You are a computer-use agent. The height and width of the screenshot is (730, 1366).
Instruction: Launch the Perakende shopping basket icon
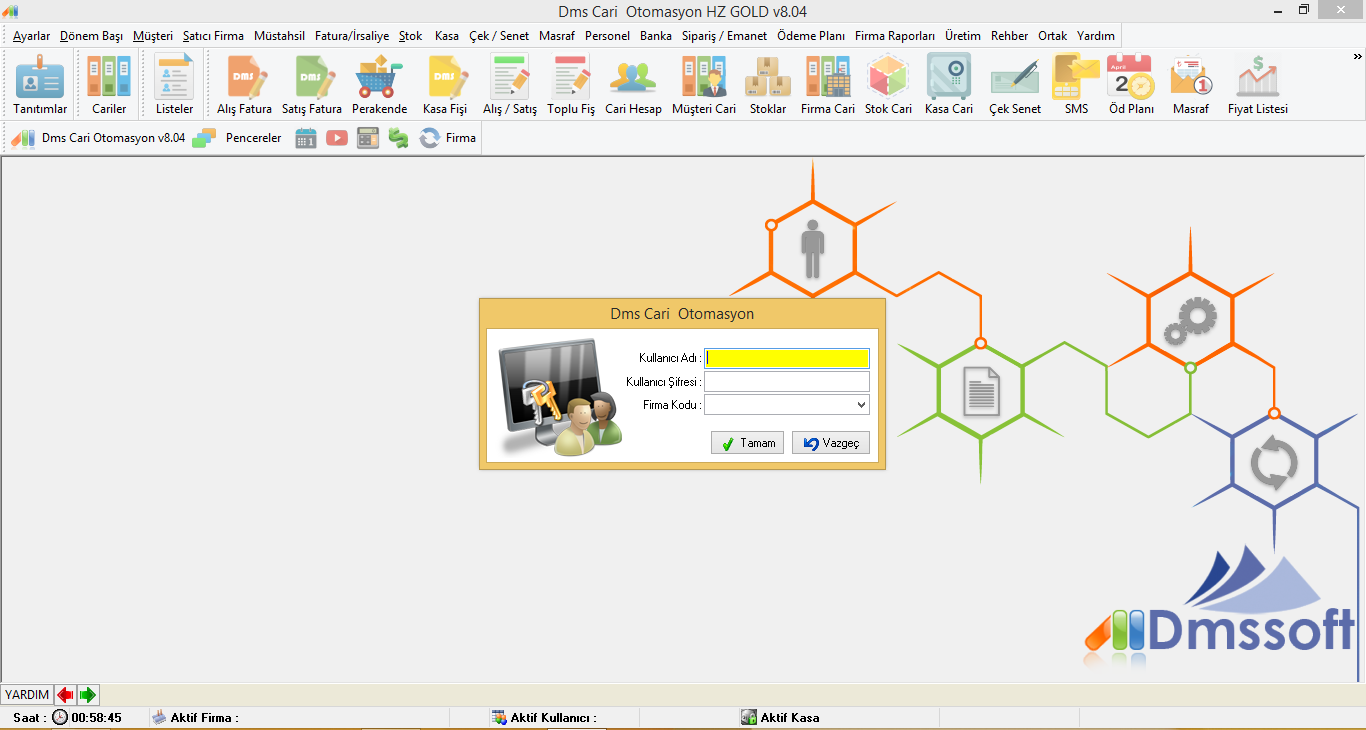(379, 85)
